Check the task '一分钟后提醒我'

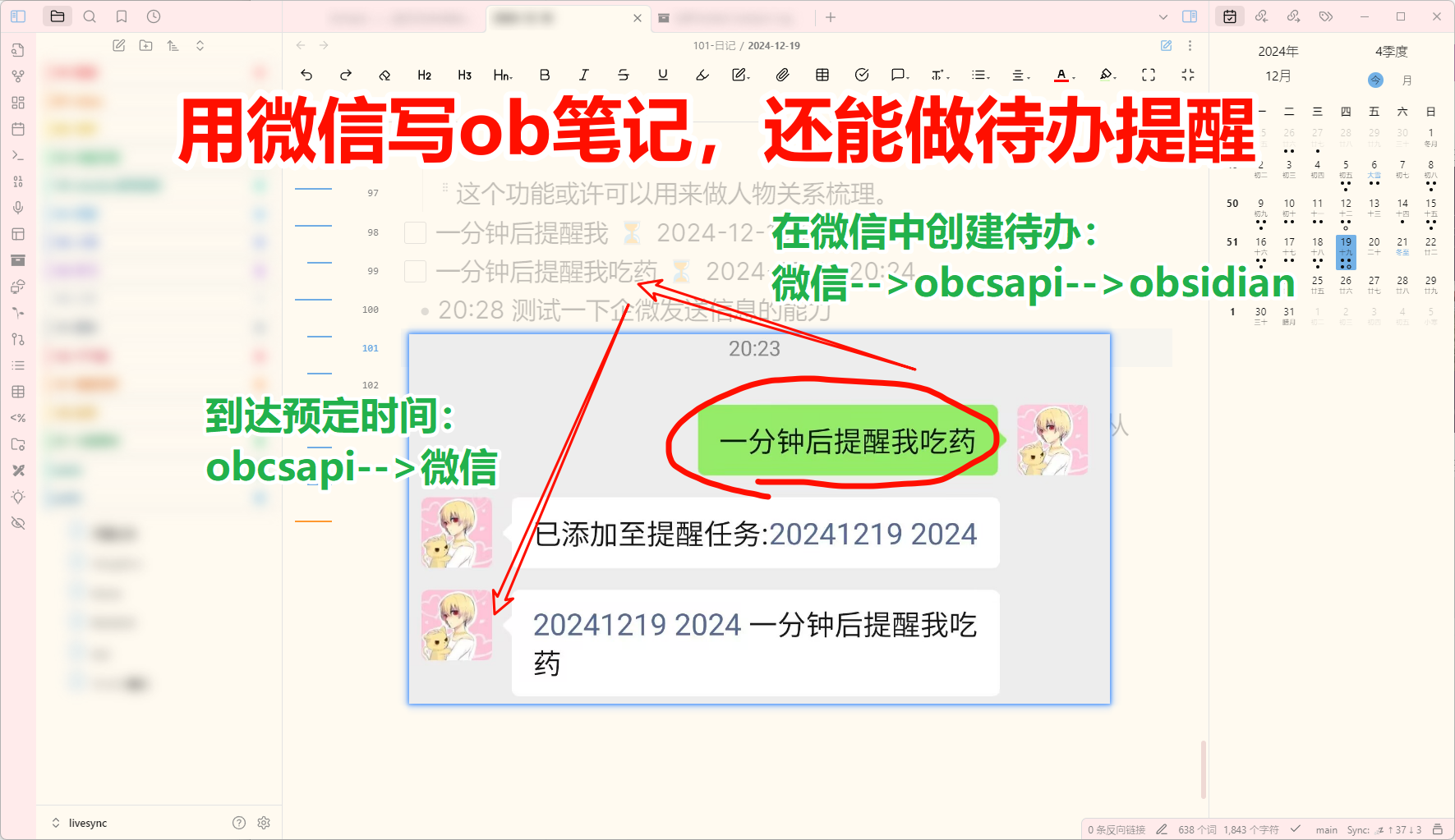pos(415,232)
